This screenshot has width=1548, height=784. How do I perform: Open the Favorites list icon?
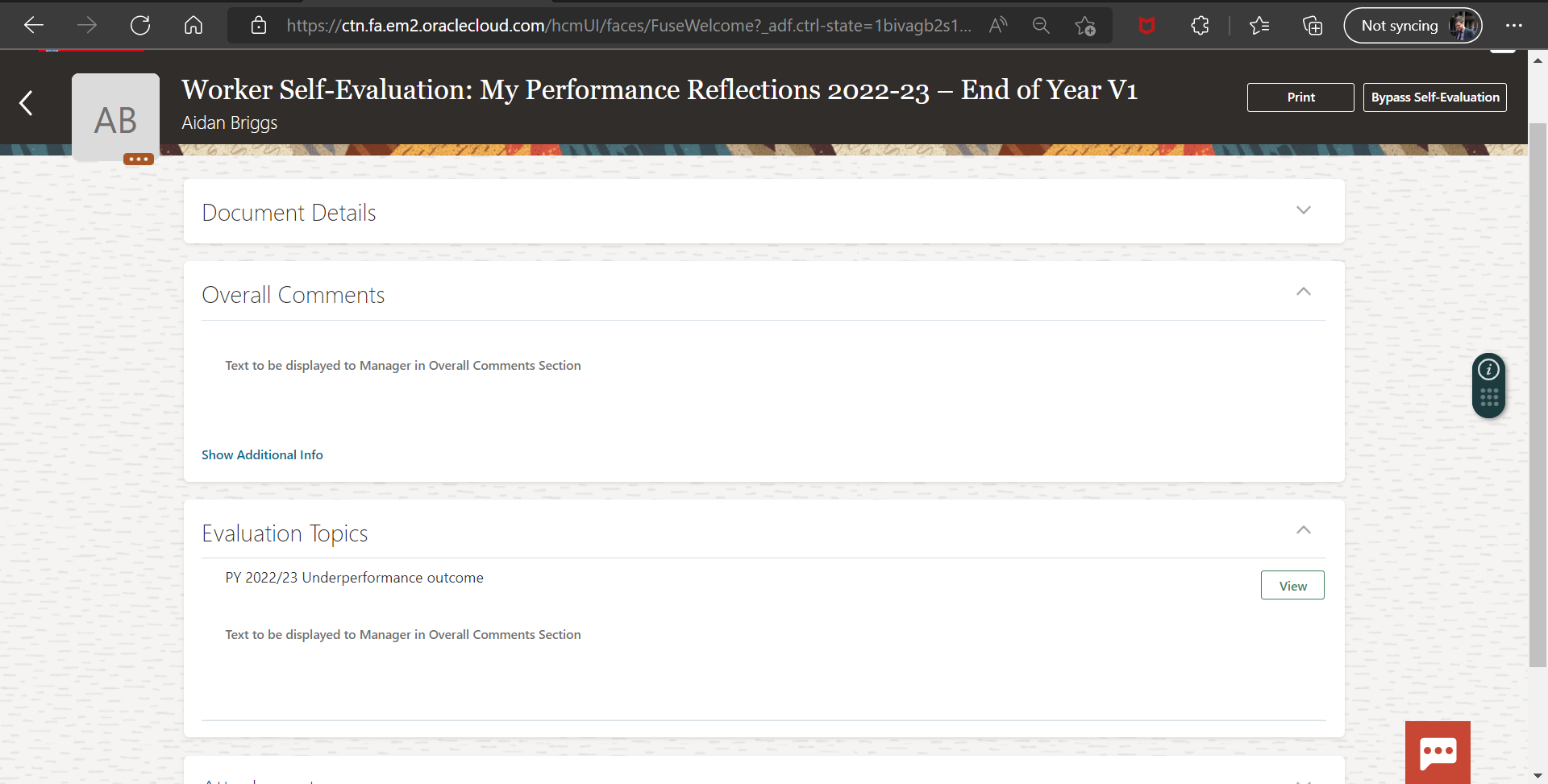click(x=1259, y=25)
